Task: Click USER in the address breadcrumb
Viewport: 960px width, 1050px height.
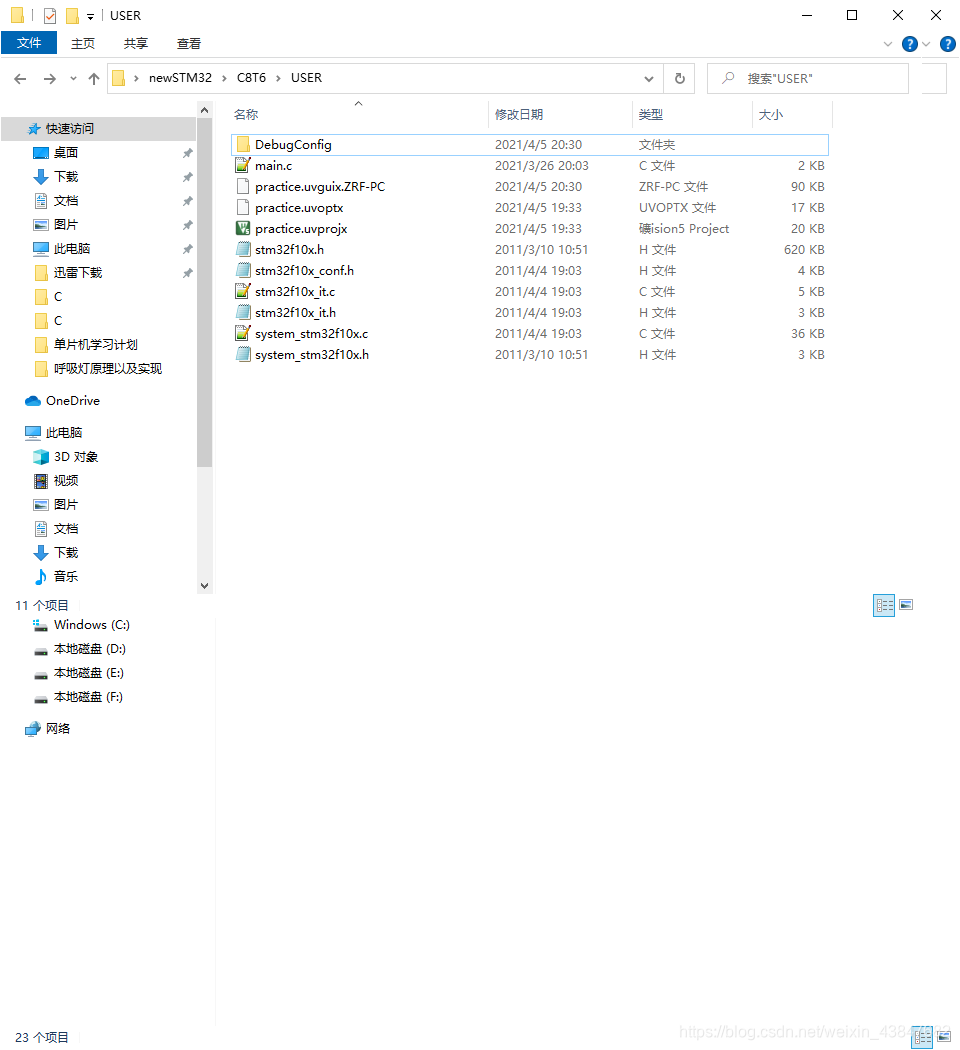Action: click(306, 78)
